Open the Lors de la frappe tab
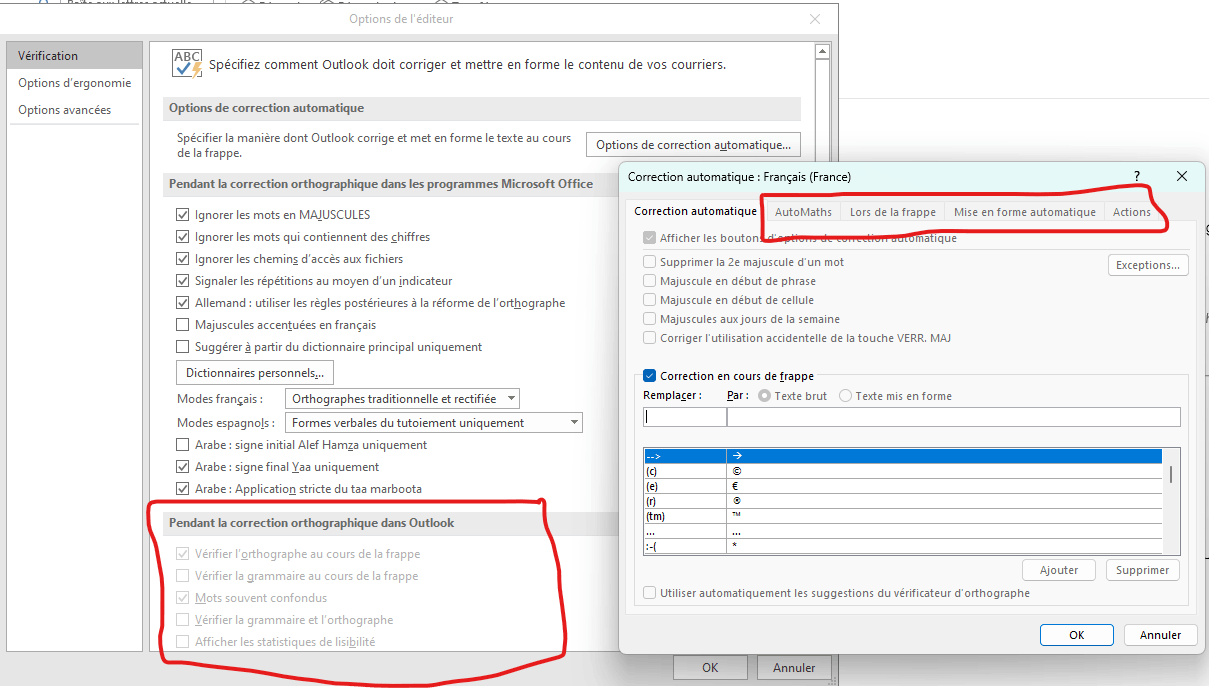The image size is (1209, 689). [893, 212]
